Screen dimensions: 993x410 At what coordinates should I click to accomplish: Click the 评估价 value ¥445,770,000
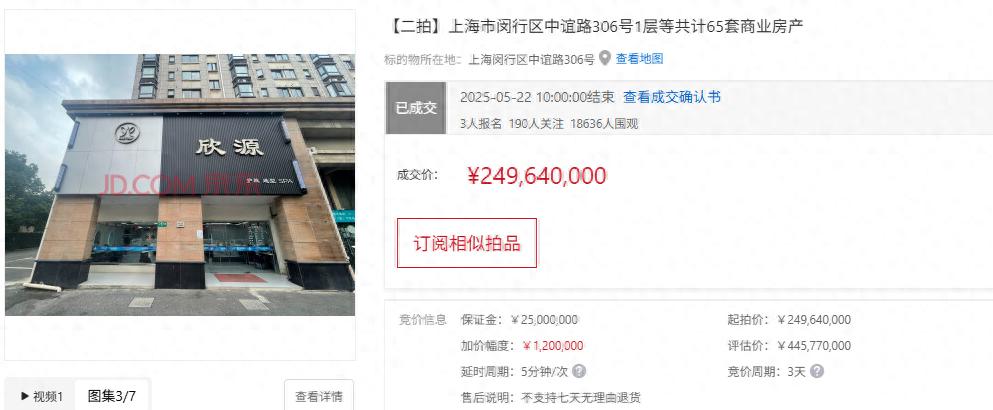tap(814, 346)
